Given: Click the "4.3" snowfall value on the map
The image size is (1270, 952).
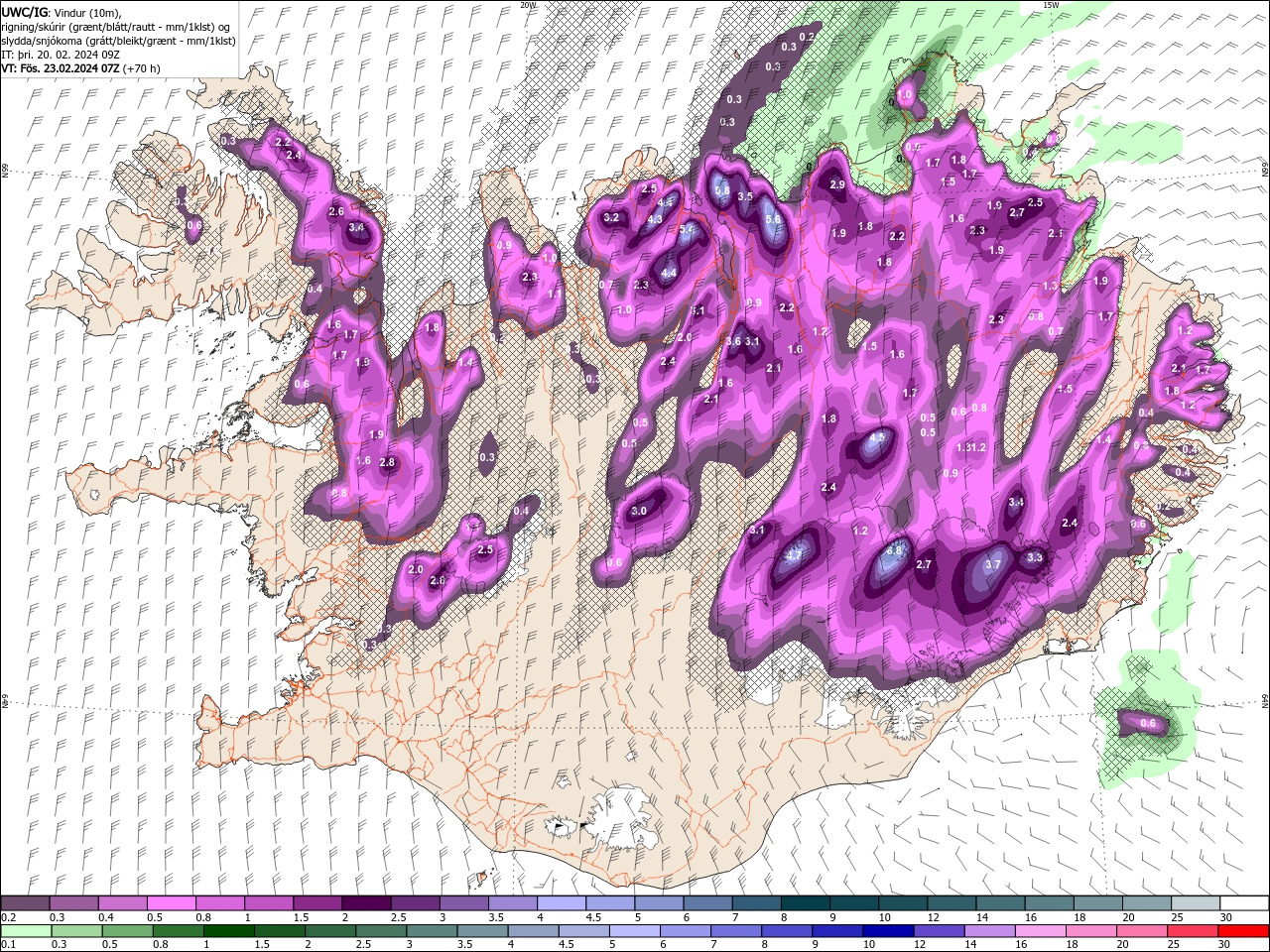Looking at the screenshot, I should tap(655, 220).
